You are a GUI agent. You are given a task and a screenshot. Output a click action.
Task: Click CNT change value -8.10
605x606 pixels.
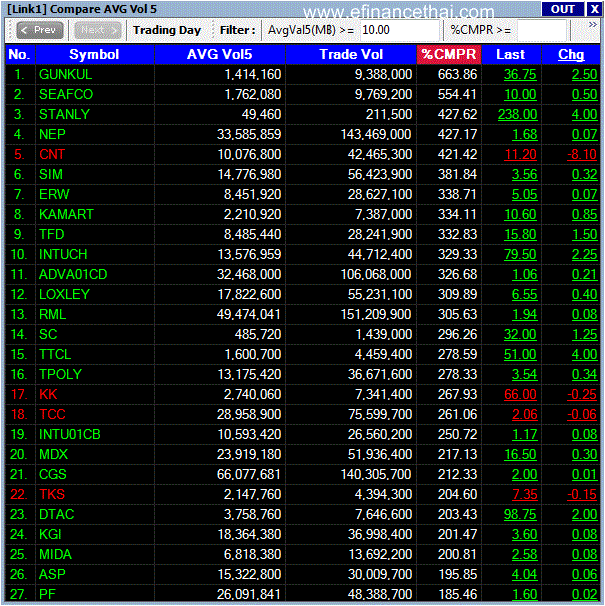[582, 154]
